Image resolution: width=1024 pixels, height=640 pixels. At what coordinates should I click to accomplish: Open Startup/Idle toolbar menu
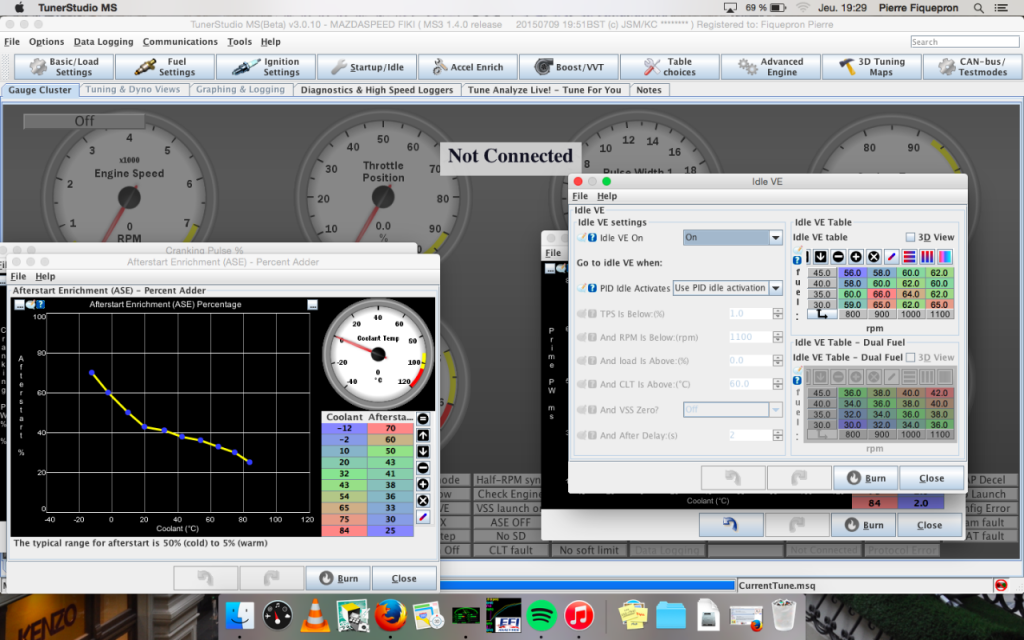(x=367, y=67)
